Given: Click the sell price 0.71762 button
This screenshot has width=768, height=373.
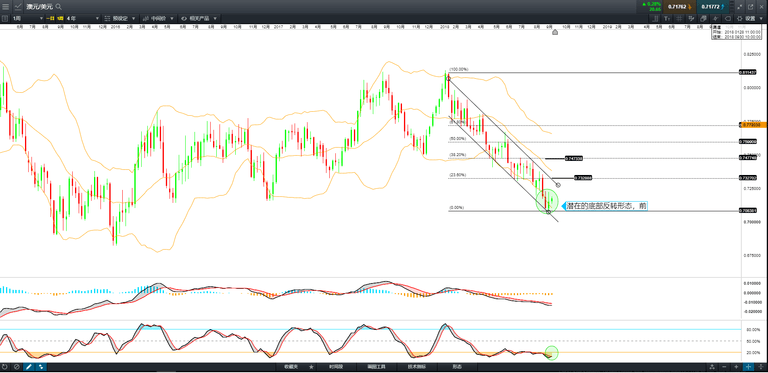Looking at the screenshot, I should tap(679, 7).
